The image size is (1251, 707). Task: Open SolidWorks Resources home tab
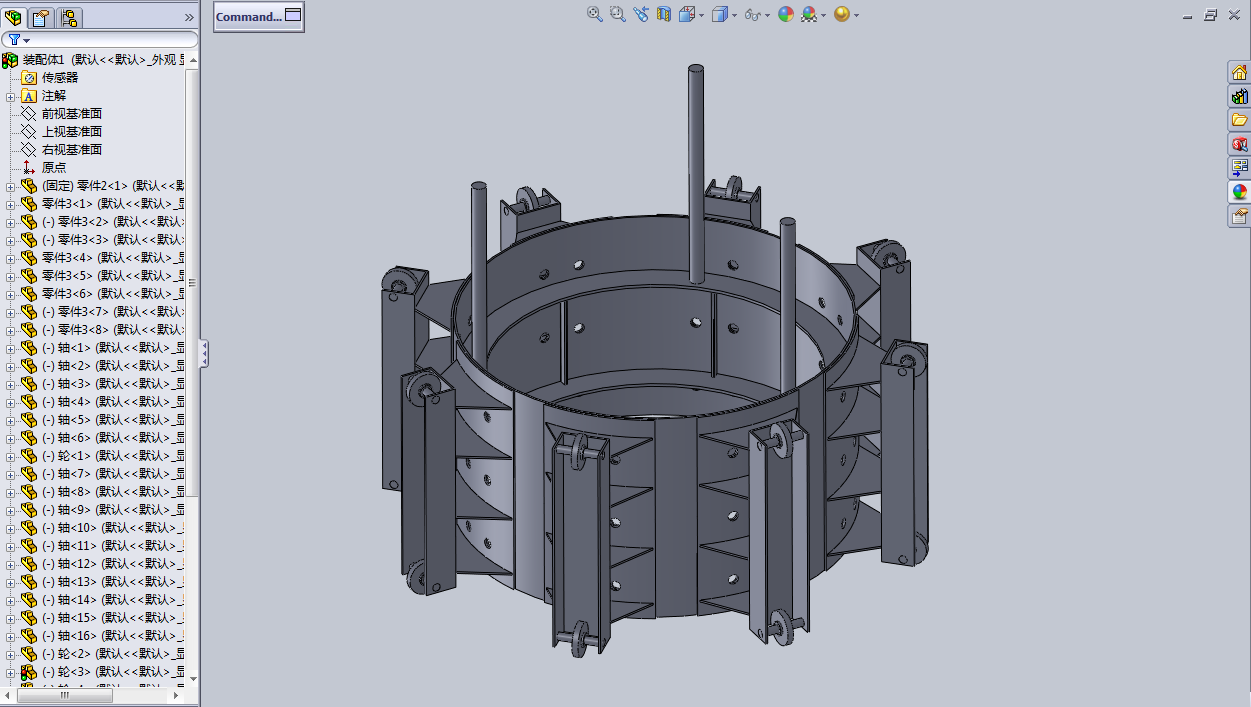click(1240, 72)
